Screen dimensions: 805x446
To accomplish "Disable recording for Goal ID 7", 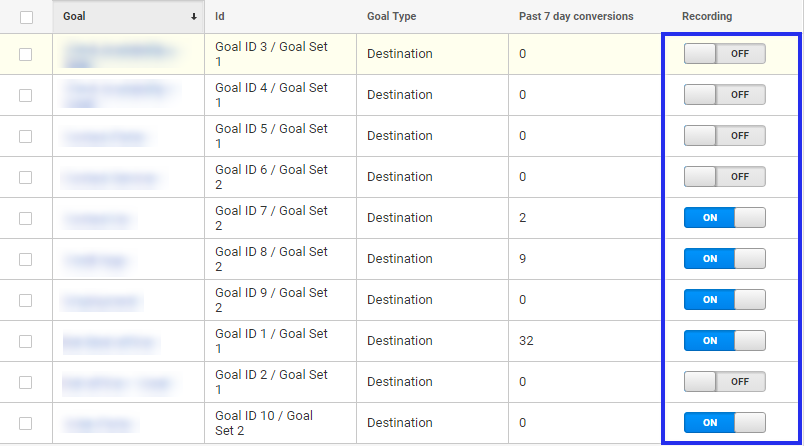I will (x=724, y=218).
